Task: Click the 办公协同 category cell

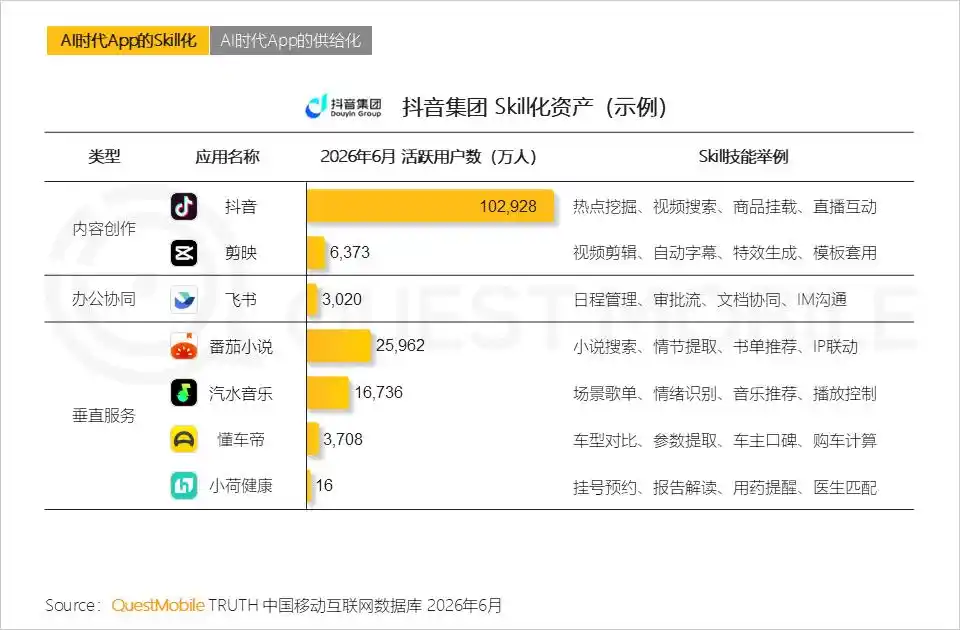Action: tap(103, 299)
